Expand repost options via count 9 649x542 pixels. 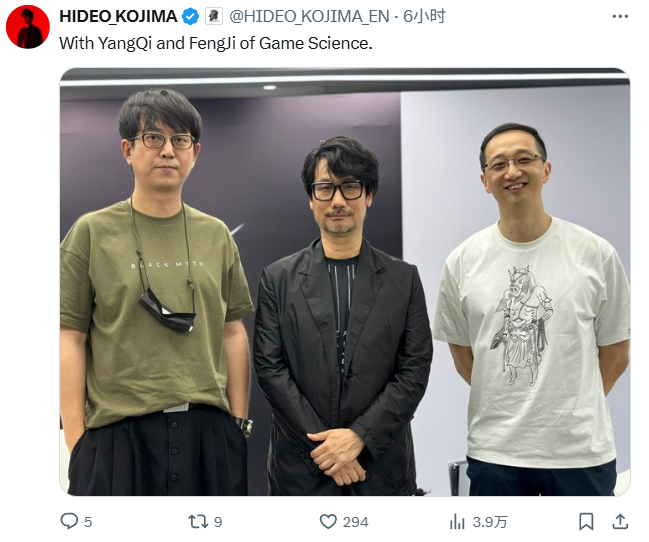[218, 522]
